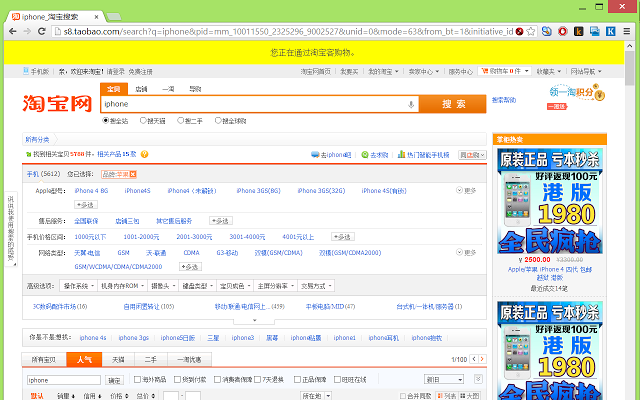
Task: Expand the 网站导航 dropdown
Action: point(586,71)
